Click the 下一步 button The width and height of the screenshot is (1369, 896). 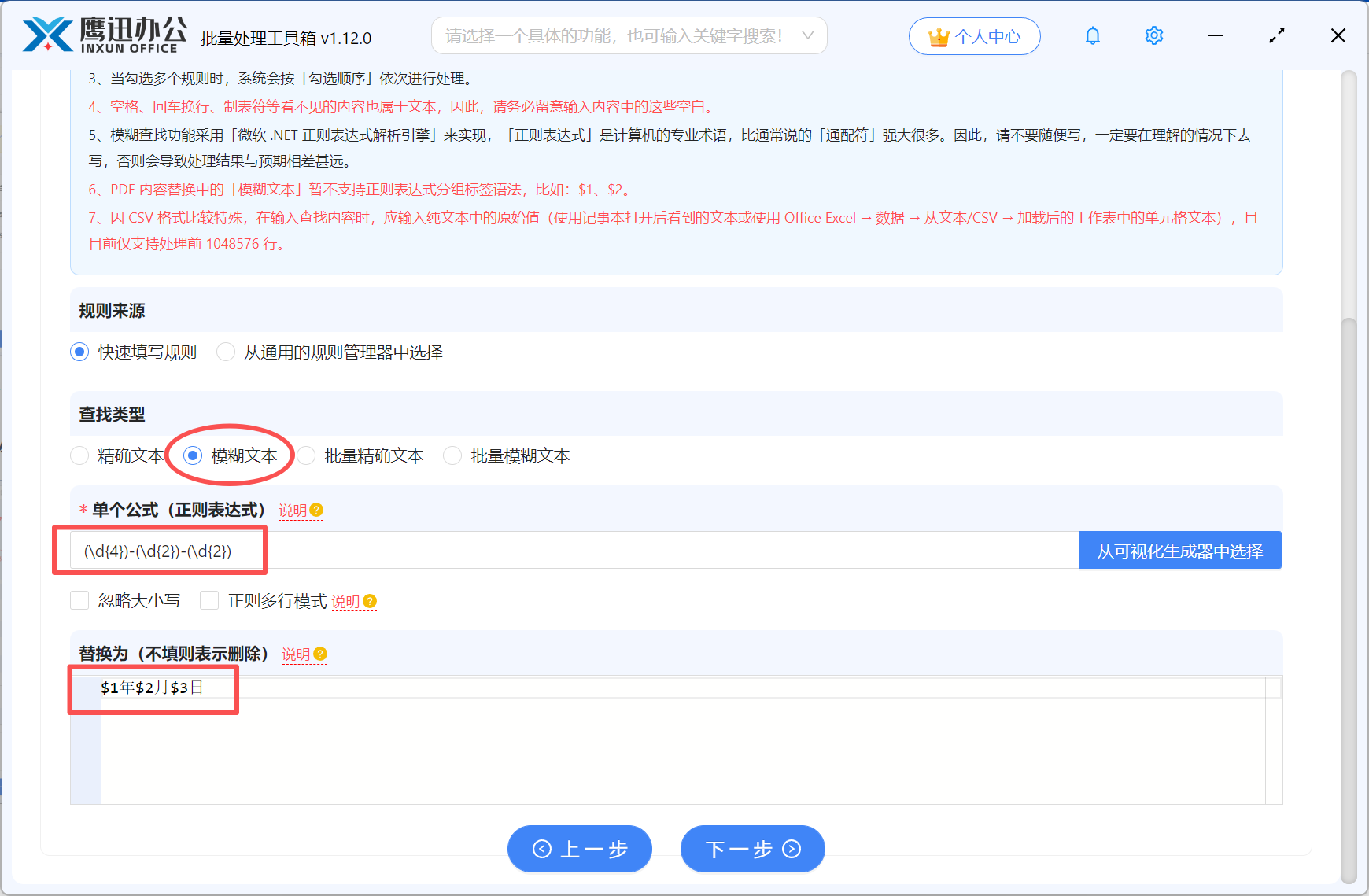point(752,849)
